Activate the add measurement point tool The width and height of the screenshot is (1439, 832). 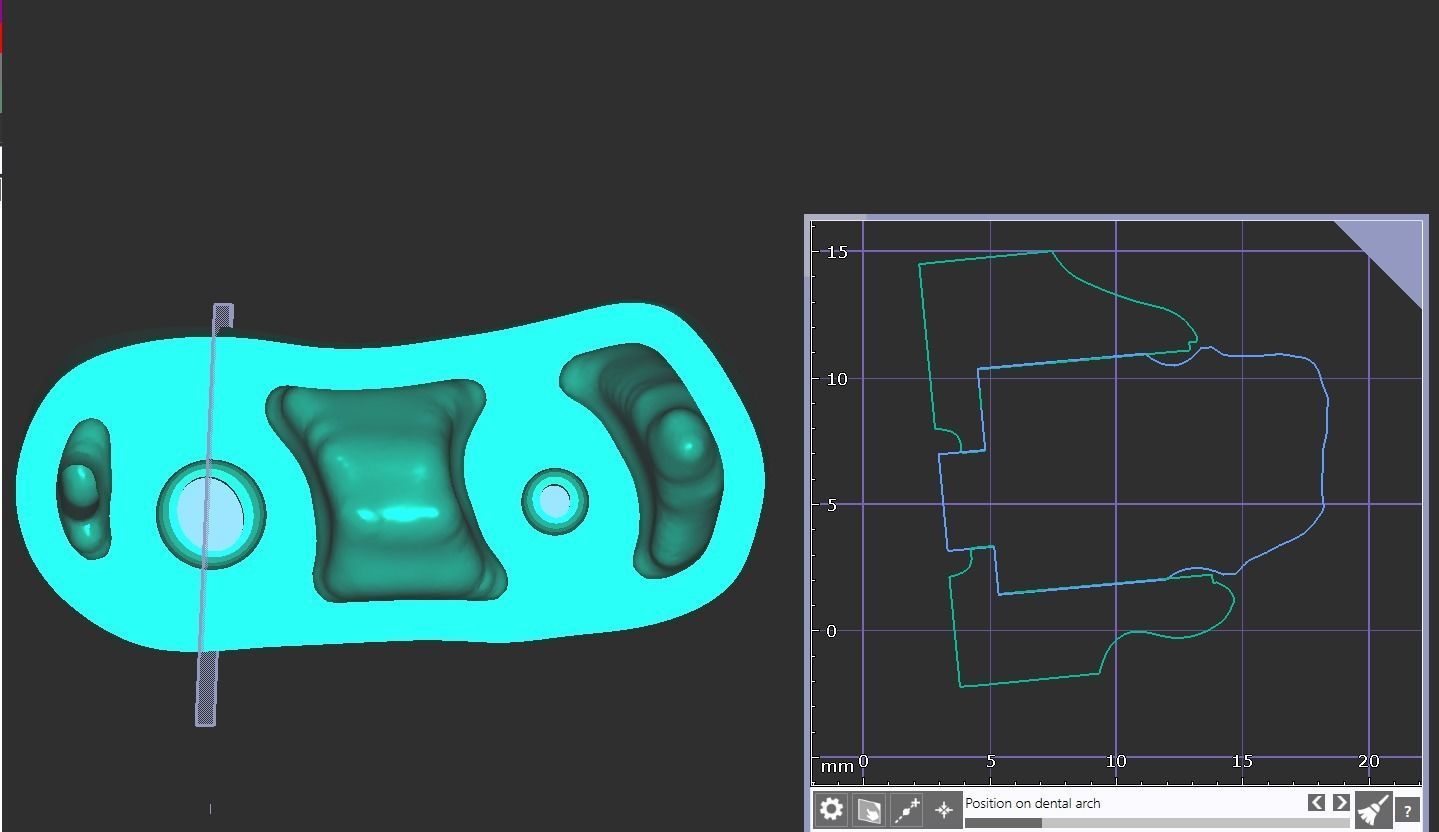pos(907,809)
